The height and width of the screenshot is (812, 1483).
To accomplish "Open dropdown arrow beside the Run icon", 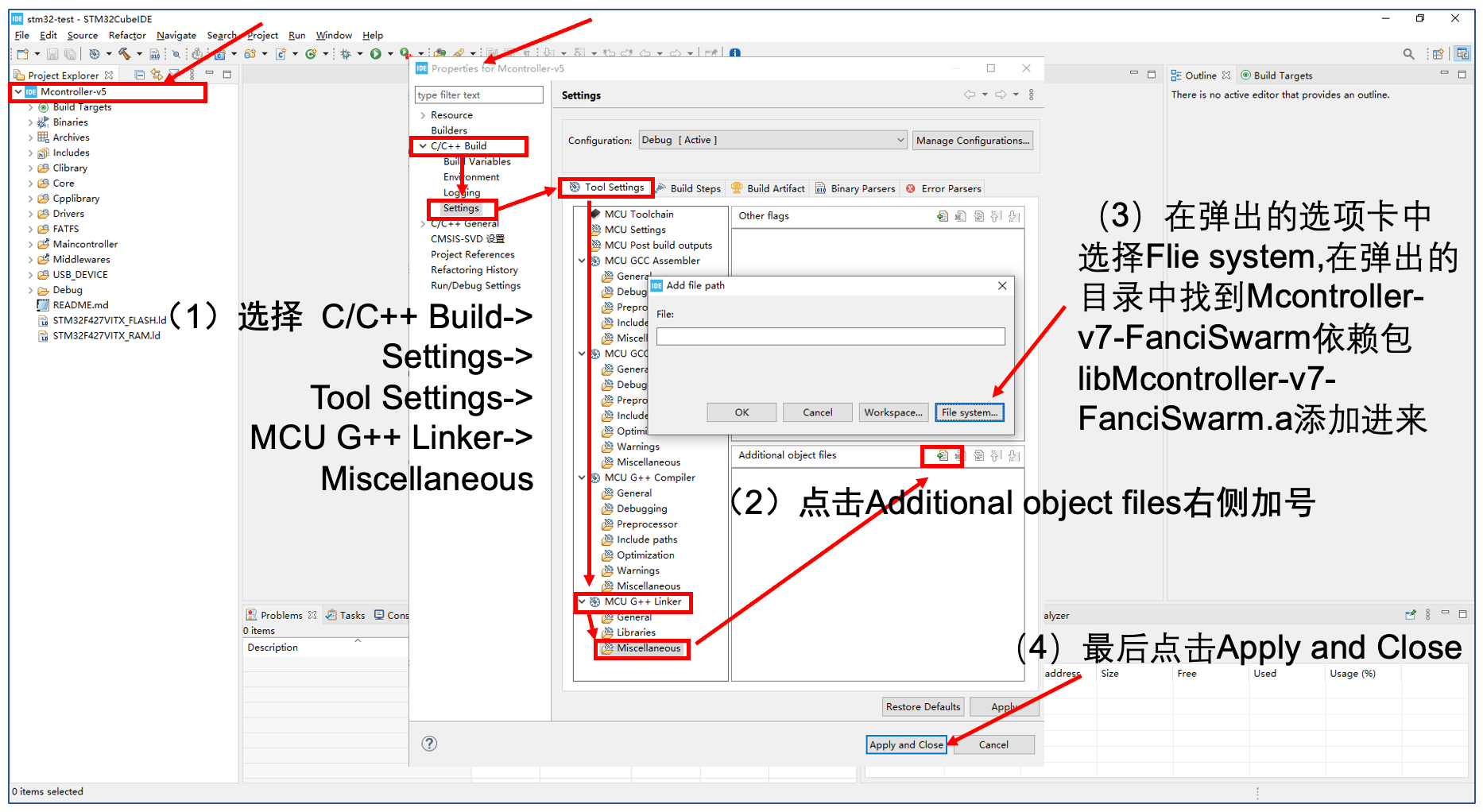I will pos(390,54).
